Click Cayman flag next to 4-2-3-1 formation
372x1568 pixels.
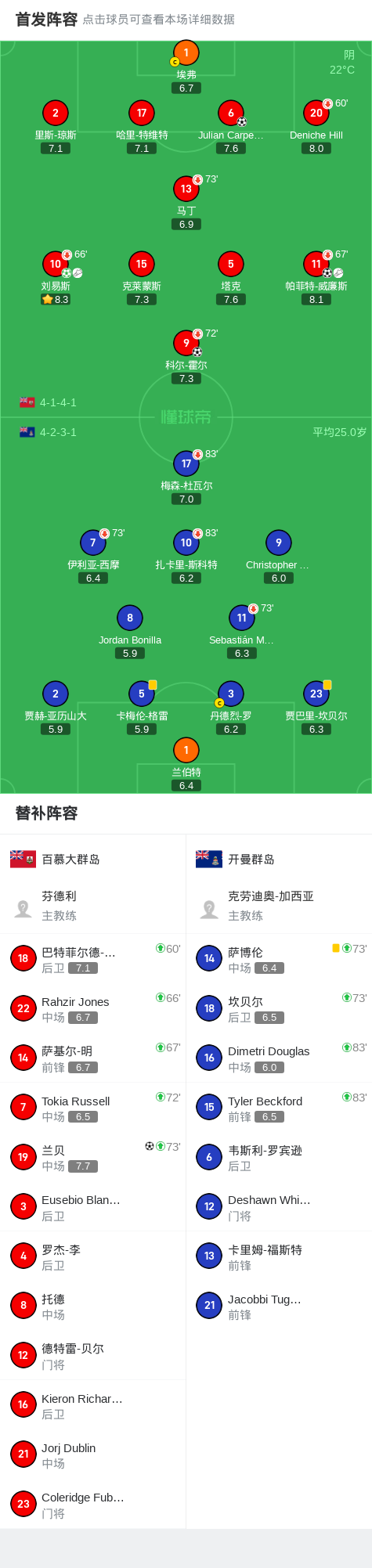[27, 432]
